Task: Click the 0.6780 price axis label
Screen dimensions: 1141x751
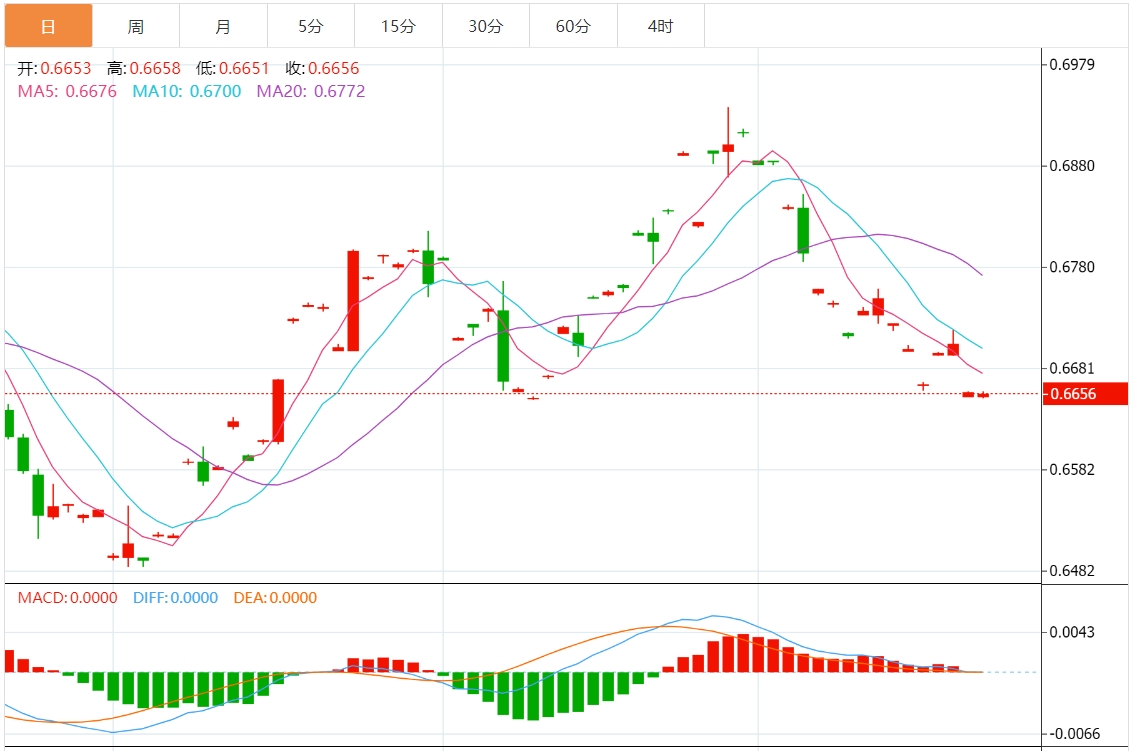Action: coord(1072,266)
